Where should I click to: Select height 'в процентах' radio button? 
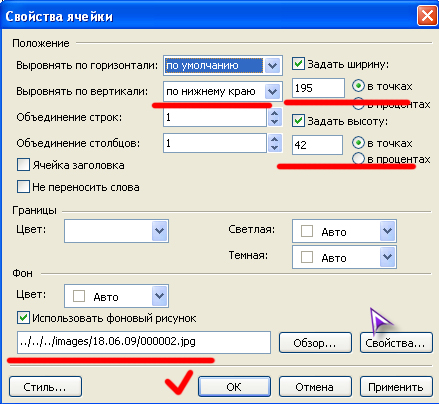(x=358, y=158)
